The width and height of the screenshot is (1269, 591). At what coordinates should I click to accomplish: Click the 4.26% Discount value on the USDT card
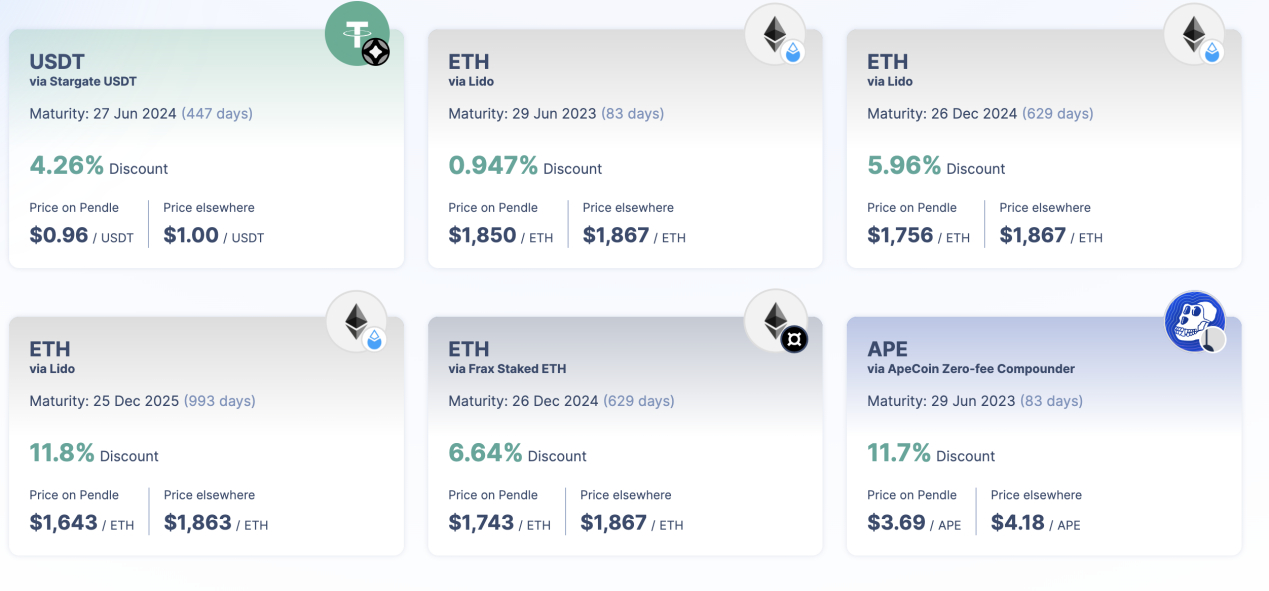click(66, 165)
